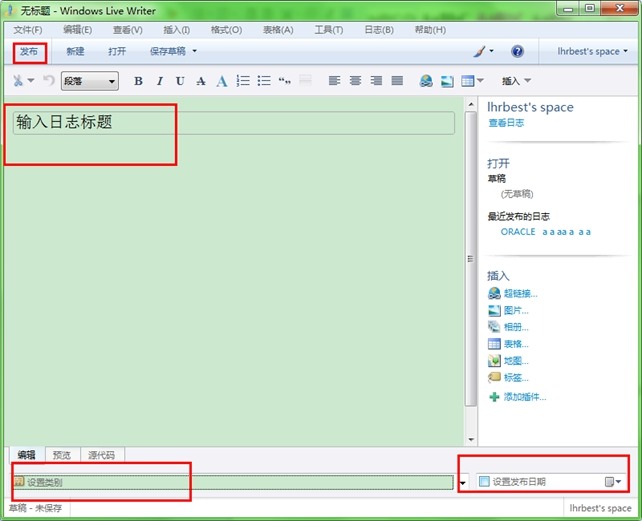Viewport: 642px width, 521px height.
Task: Open the lhrbest's space blog selector dropdown
Action: point(592,51)
